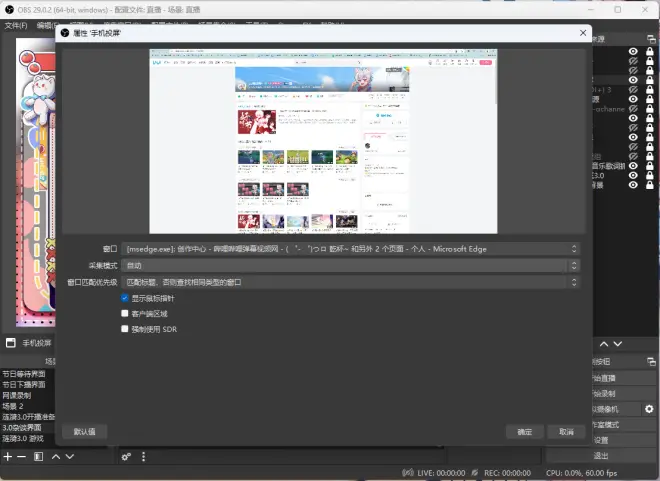Open virtual camera settings gear icon
The image size is (660, 481).
tap(649, 409)
